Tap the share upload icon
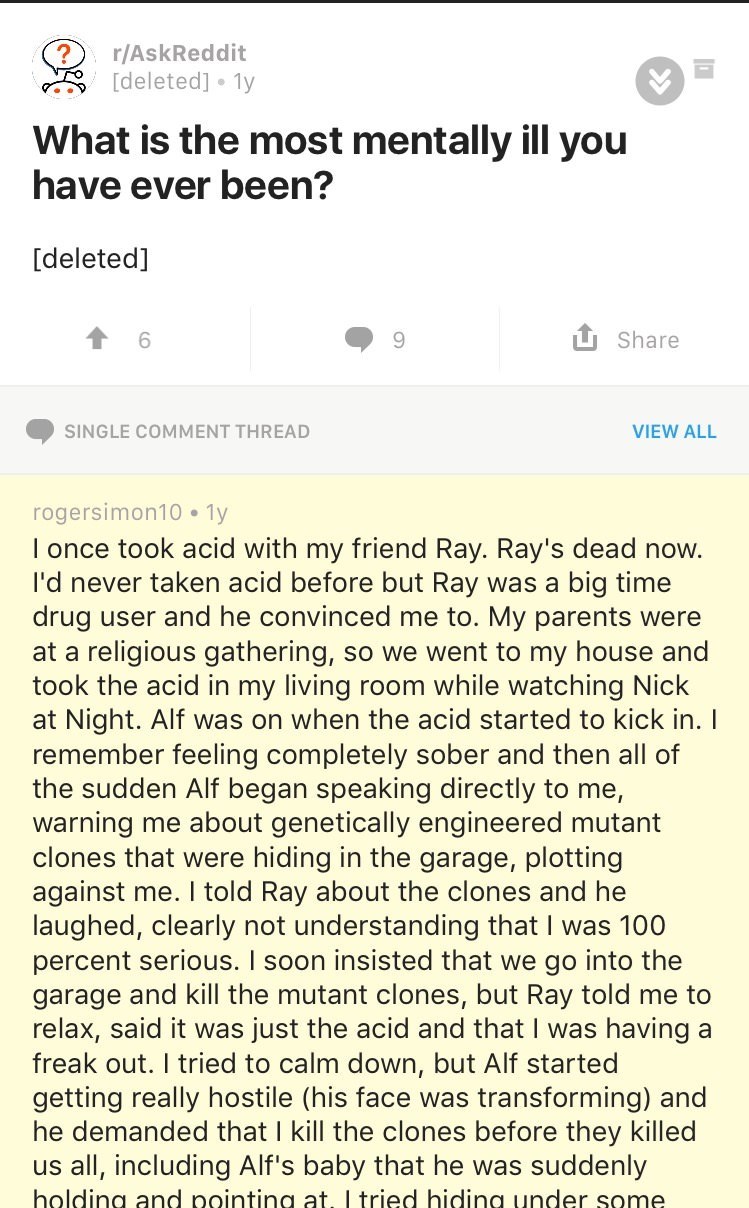 pos(584,340)
